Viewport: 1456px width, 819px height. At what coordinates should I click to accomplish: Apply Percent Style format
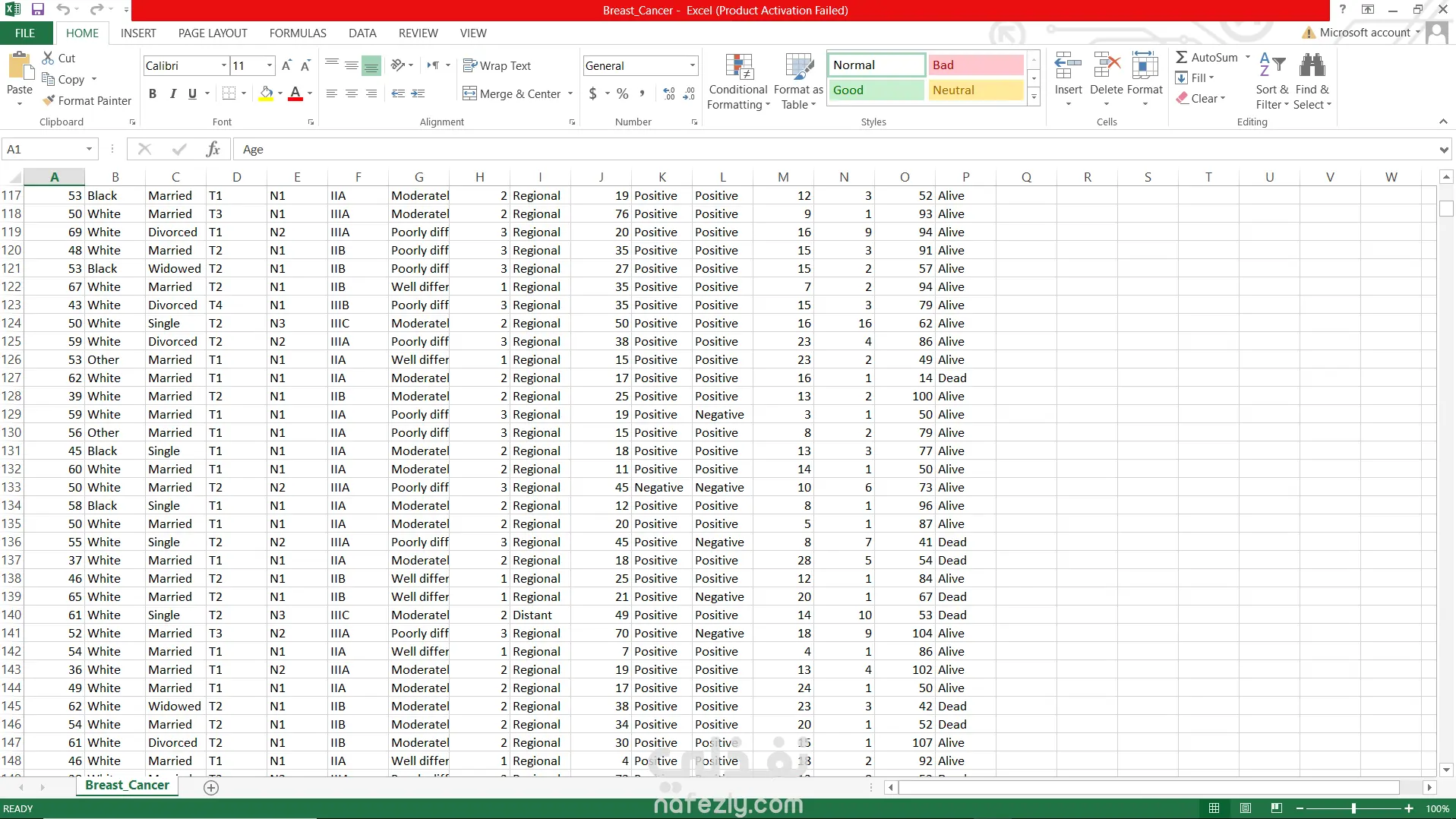click(x=623, y=93)
